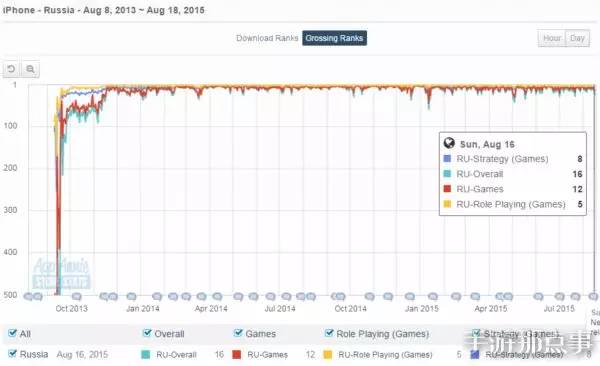Viewport: 600px width, 366px height.
Task: Click the red RU-Games legend swatch
Action: pyautogui.click(x=237, y=355)
